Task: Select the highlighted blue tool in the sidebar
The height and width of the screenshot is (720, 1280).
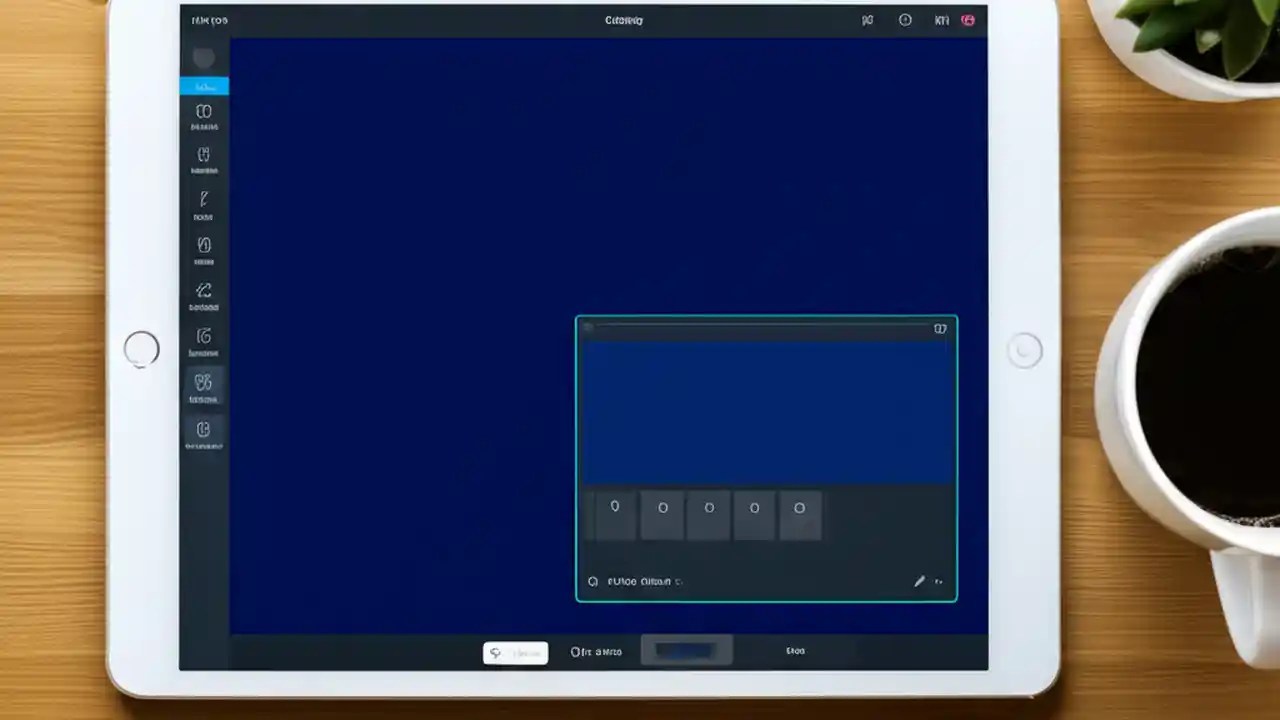Action: (204, 86)
